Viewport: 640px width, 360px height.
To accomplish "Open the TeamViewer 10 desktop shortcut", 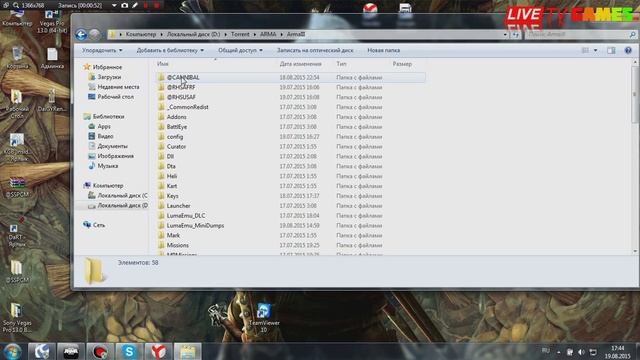I will click(264, 318).
